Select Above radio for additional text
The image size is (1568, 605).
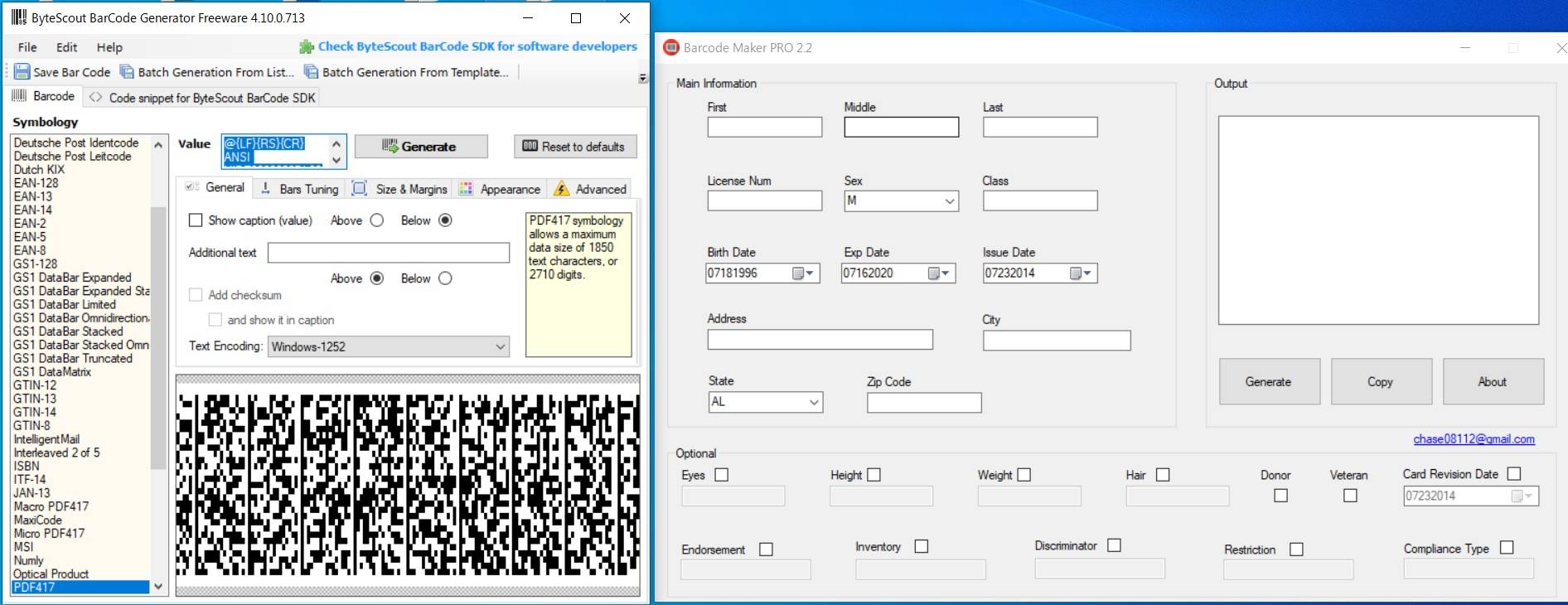pyautogui.click(x=377, y=278)
